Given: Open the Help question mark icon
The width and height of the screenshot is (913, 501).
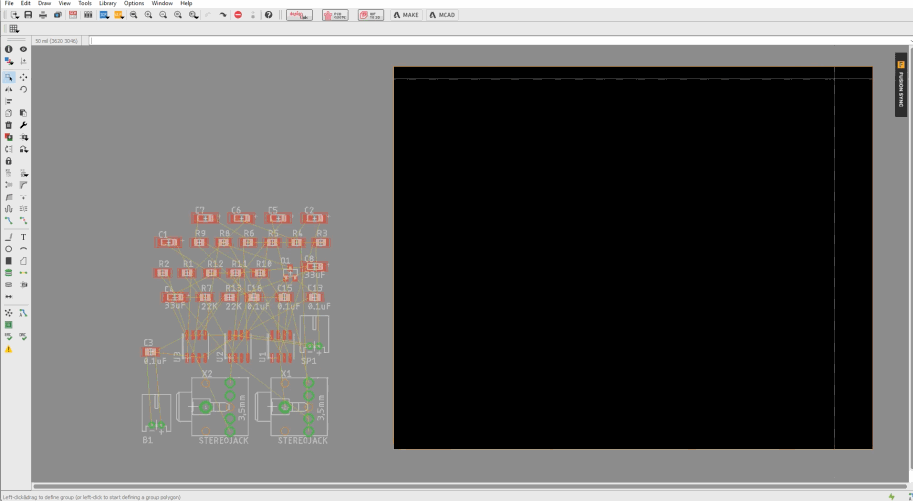Looking at the screenshot, I should [x=268, y=15].
